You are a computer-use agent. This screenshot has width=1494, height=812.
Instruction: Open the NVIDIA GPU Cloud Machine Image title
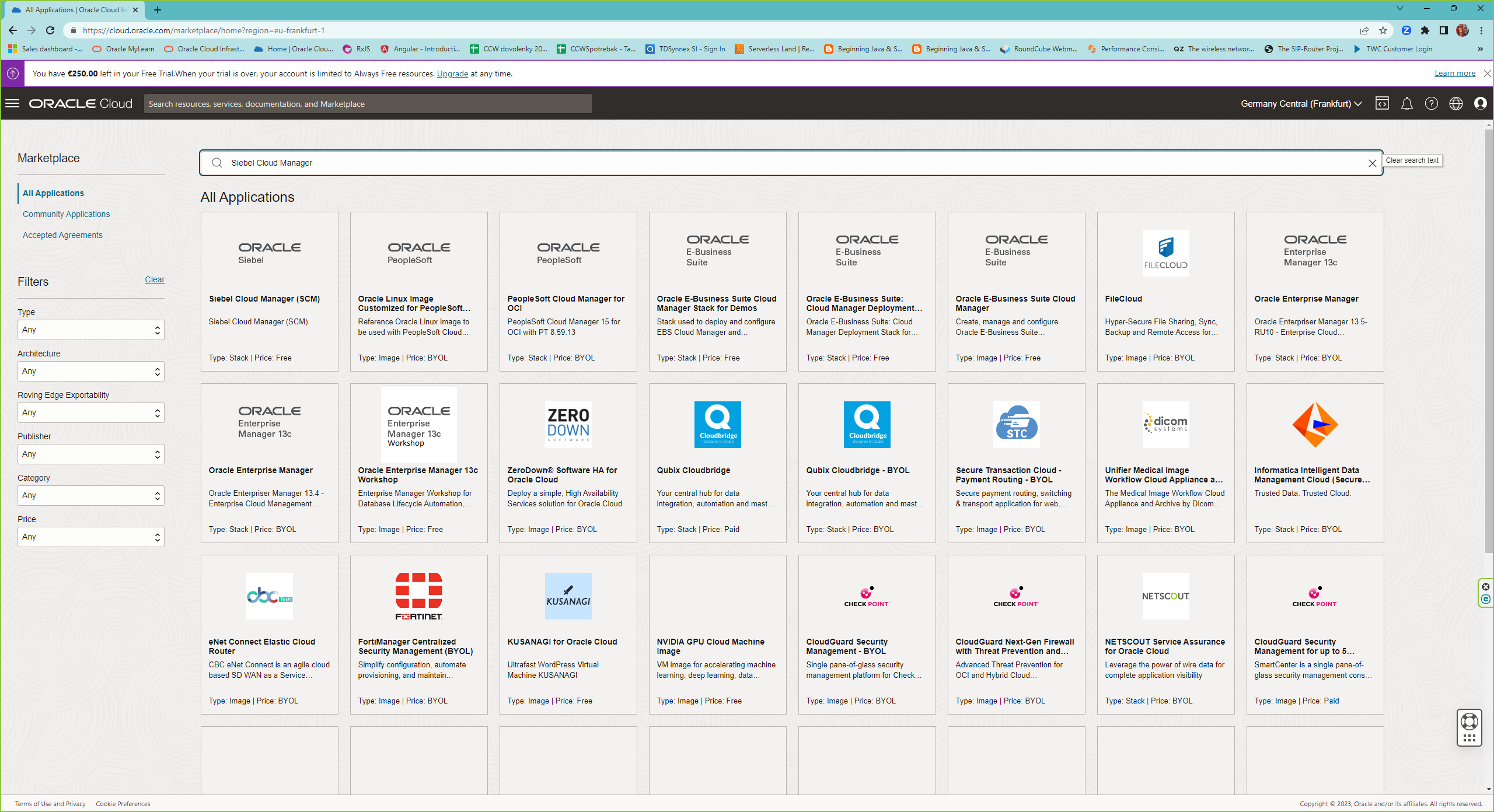(x=710, y=646)
